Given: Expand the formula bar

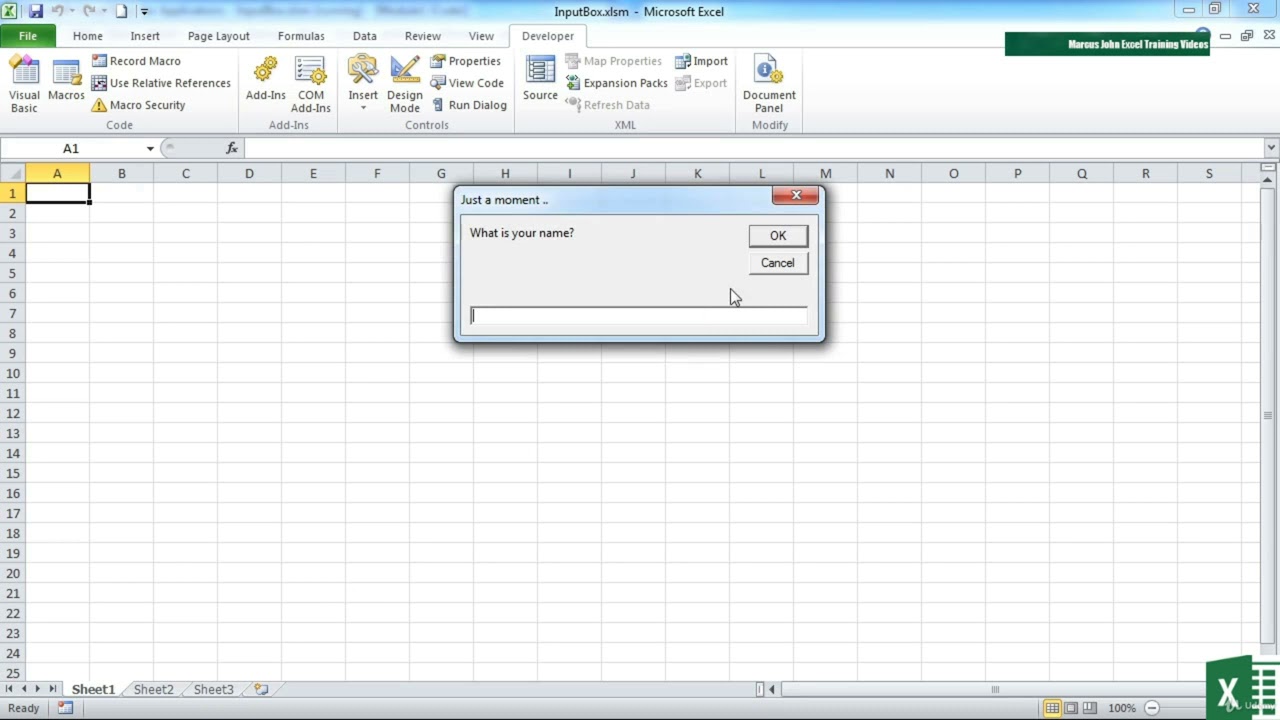Looking at the screenshot, I should [x=1270, y=148].
